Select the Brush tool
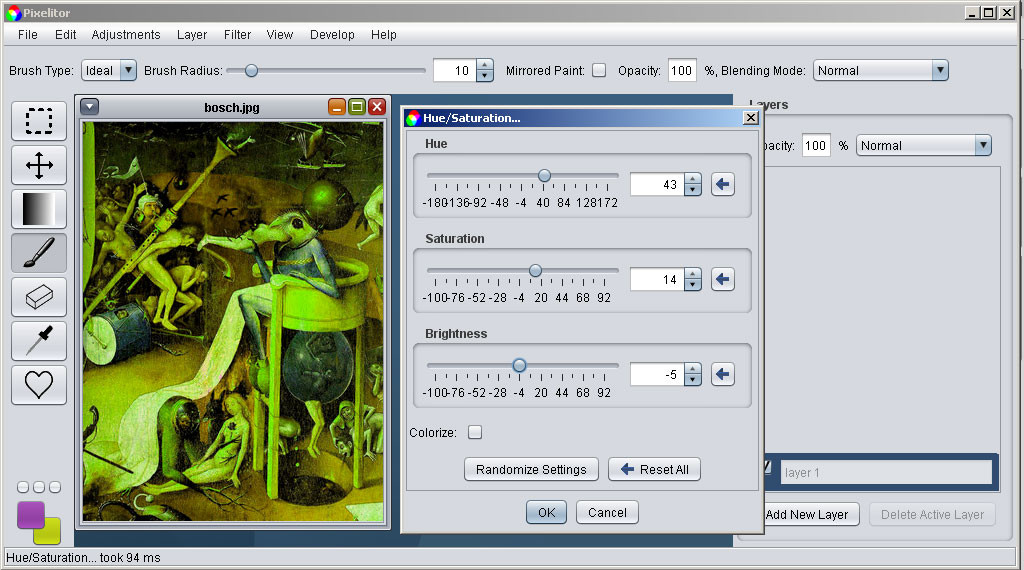Image resolution: width=1024 pixels, height=570 pixels. pos(39,253)
